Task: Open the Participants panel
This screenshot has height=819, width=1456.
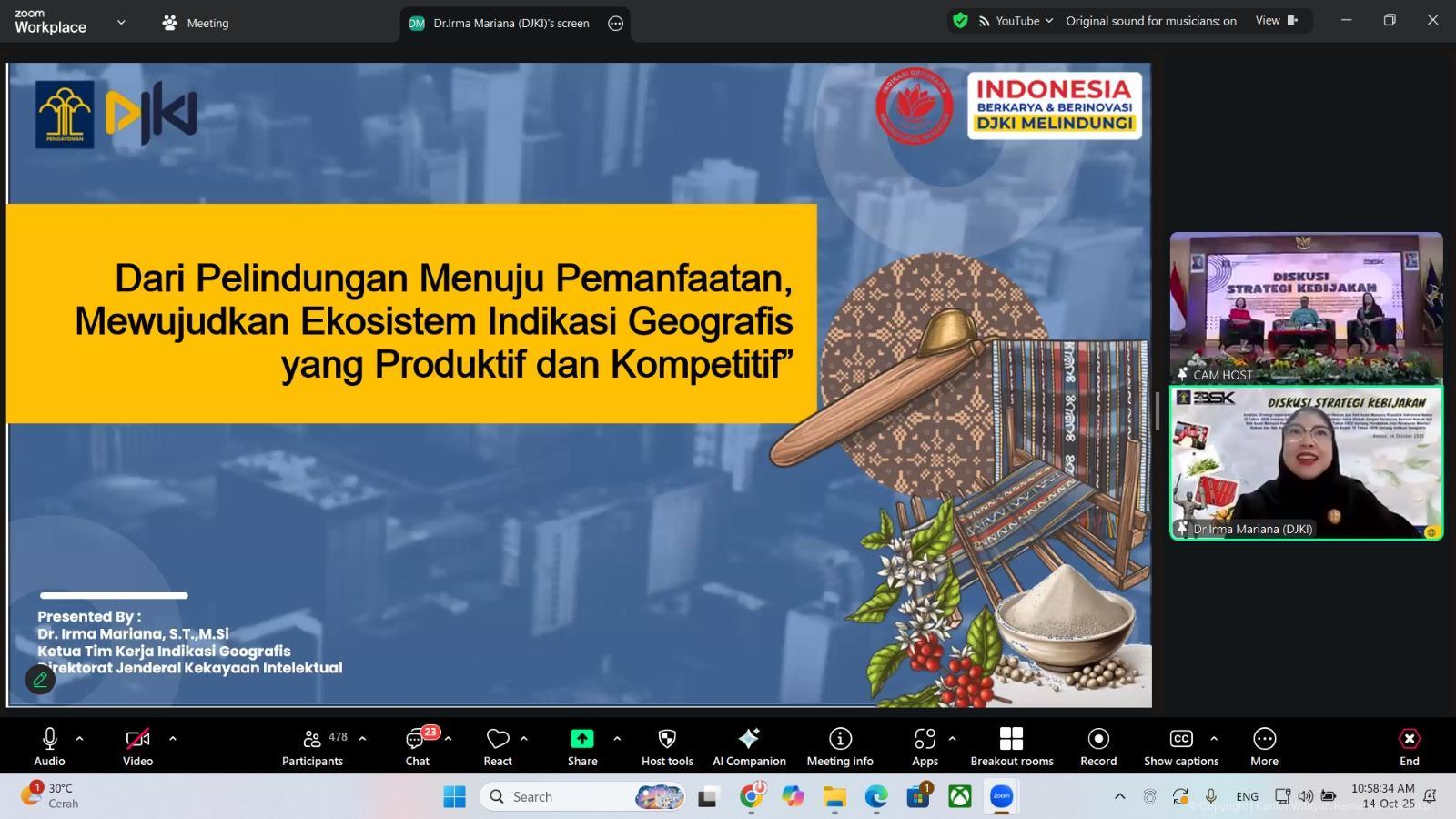Action: click(x=312, y=746)
